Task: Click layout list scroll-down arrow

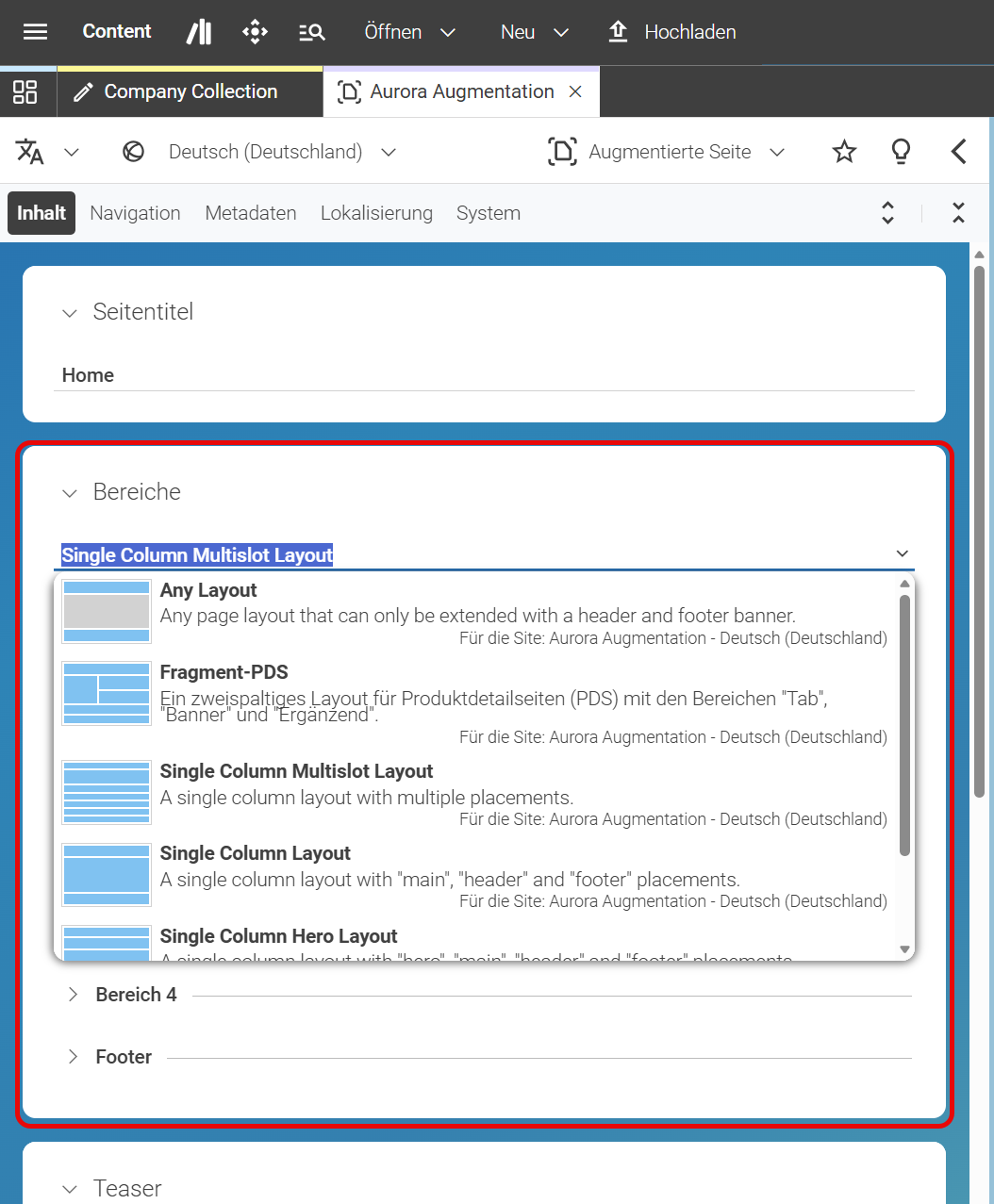Action: coord(904,949)
